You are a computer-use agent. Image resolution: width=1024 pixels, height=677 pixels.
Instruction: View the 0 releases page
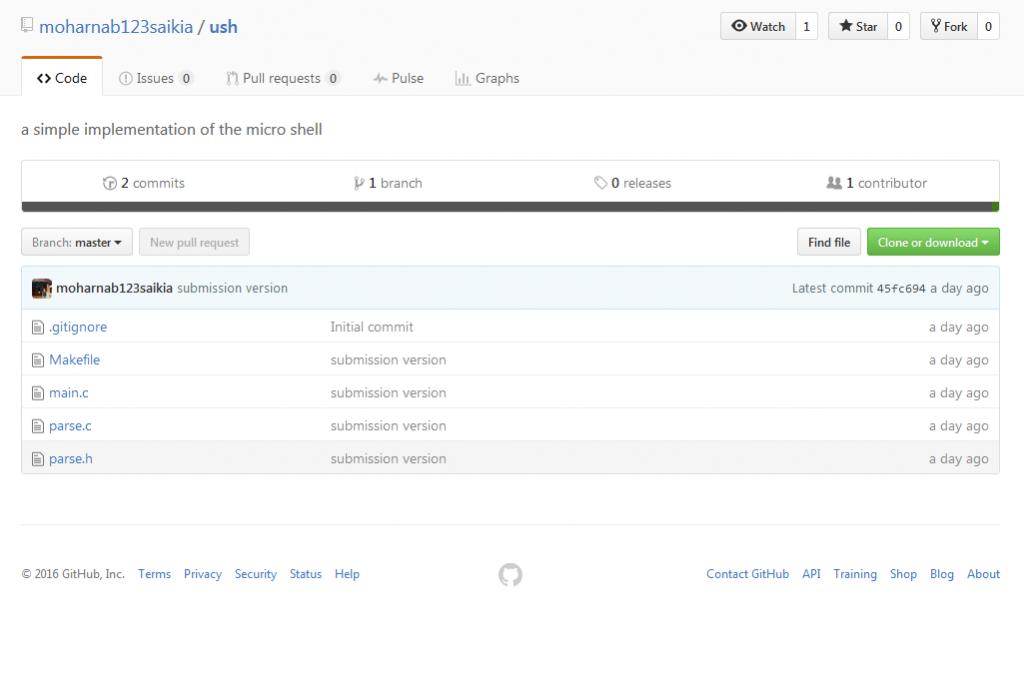(x=633, y=183)
